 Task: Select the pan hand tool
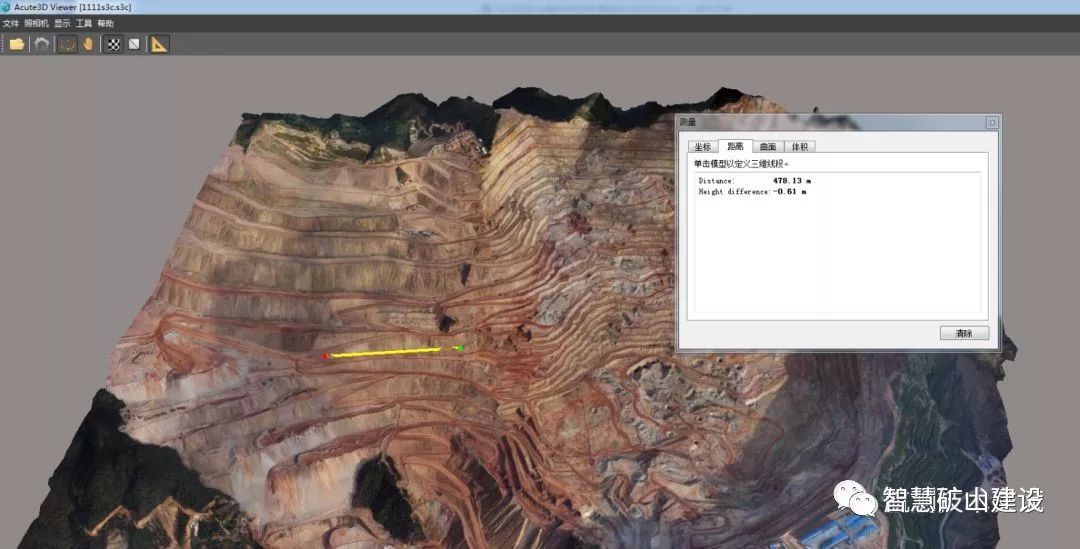[89, 44]
